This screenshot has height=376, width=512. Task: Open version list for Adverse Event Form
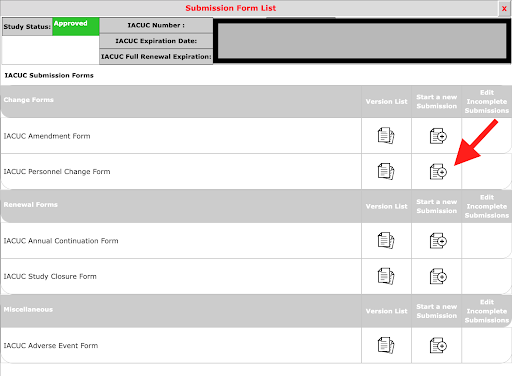point(386,345)
